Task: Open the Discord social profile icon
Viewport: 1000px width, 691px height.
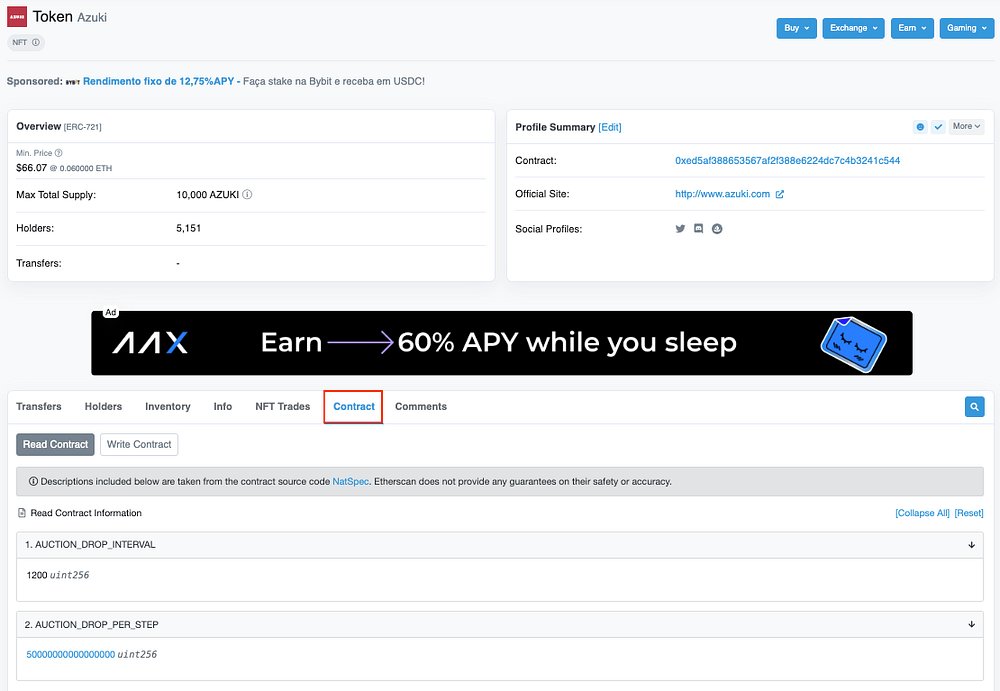Action: (x=699, y=228)
